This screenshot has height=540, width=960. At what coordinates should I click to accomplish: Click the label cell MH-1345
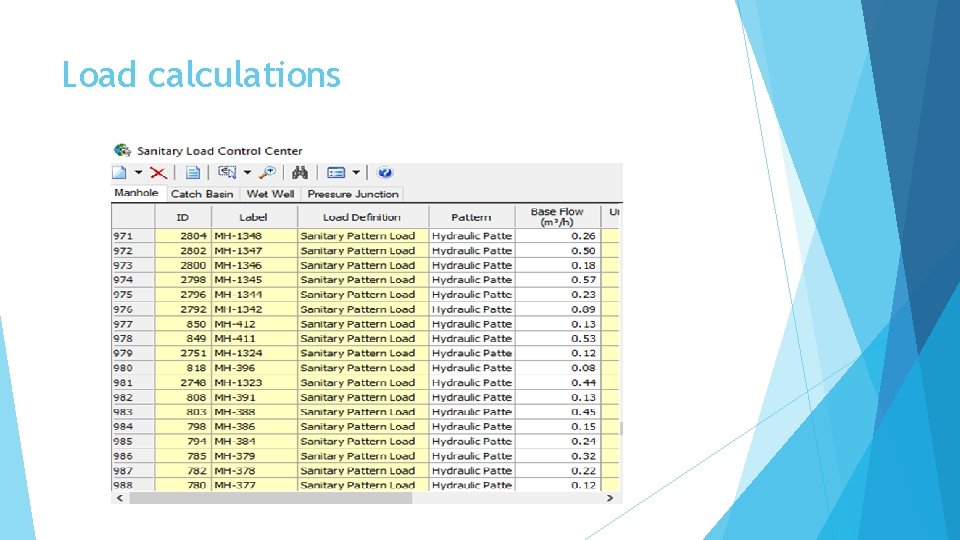click(254, 280)
